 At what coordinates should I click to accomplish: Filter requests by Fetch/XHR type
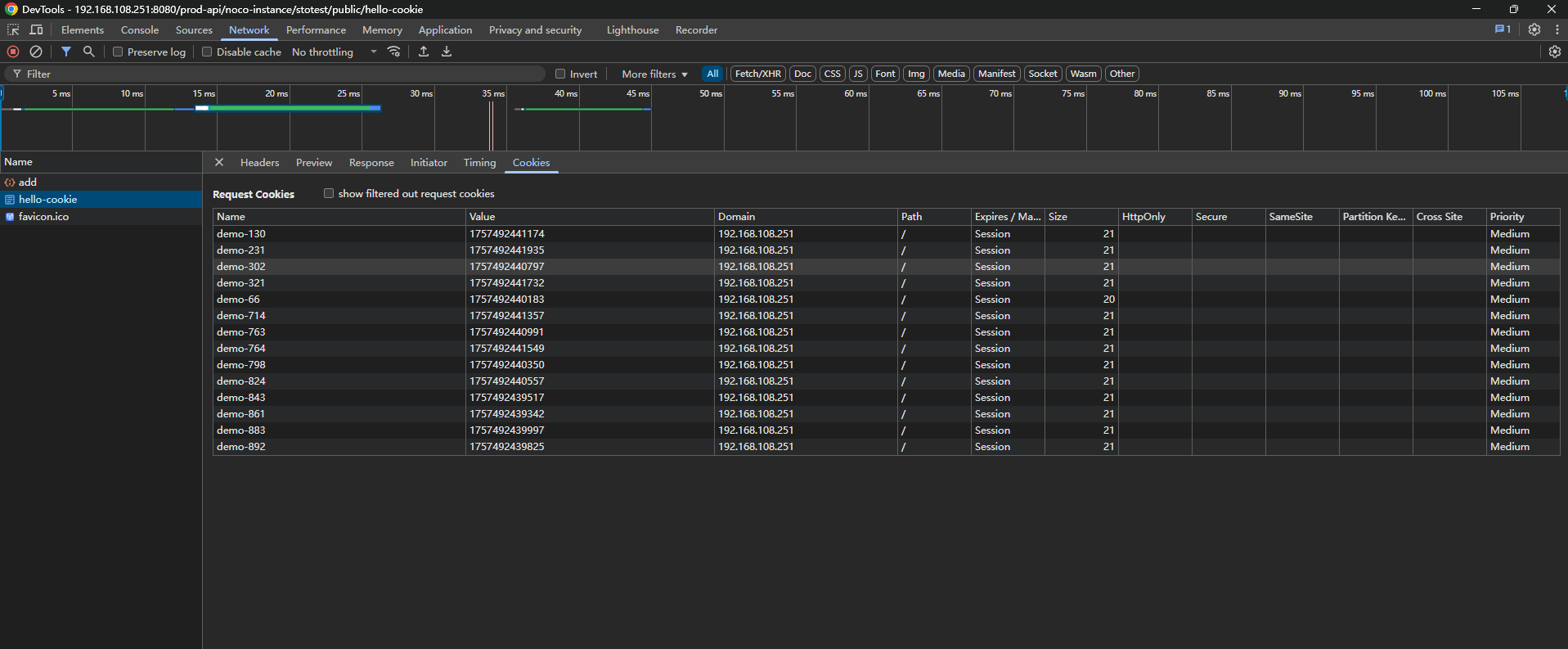click(757, 74)
